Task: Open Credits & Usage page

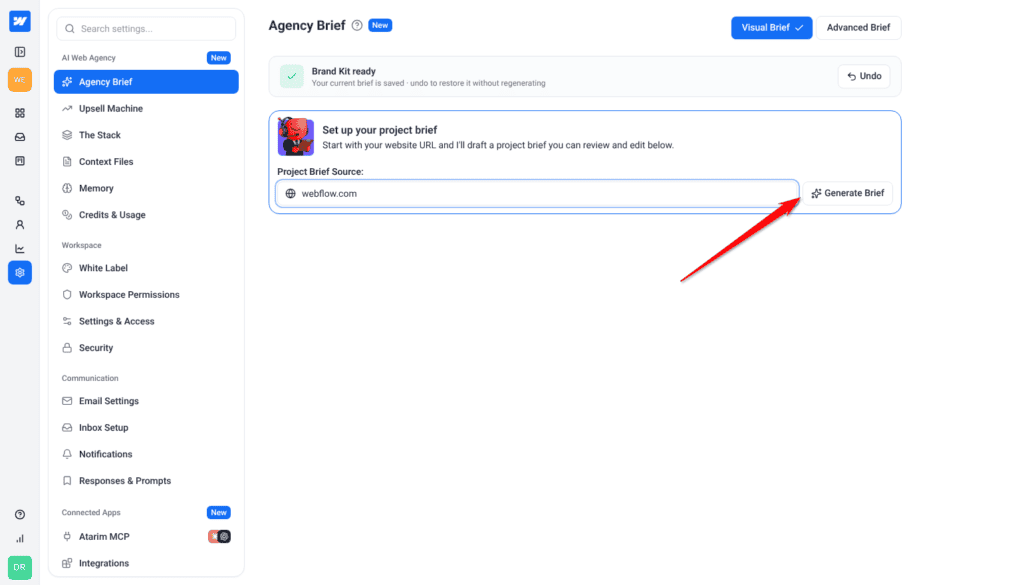Action: click(146, 215)
